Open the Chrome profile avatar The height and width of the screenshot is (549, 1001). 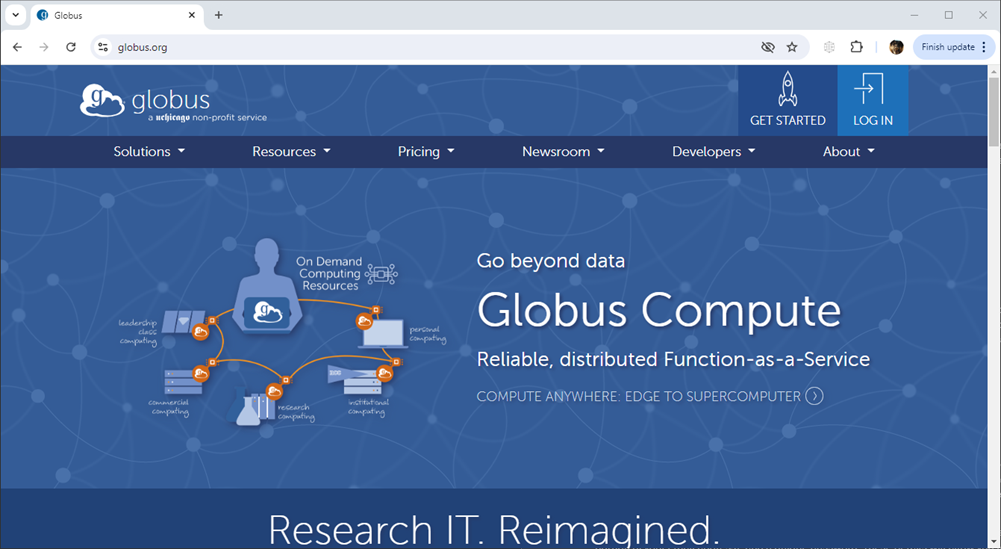click(x=896, y=47)
